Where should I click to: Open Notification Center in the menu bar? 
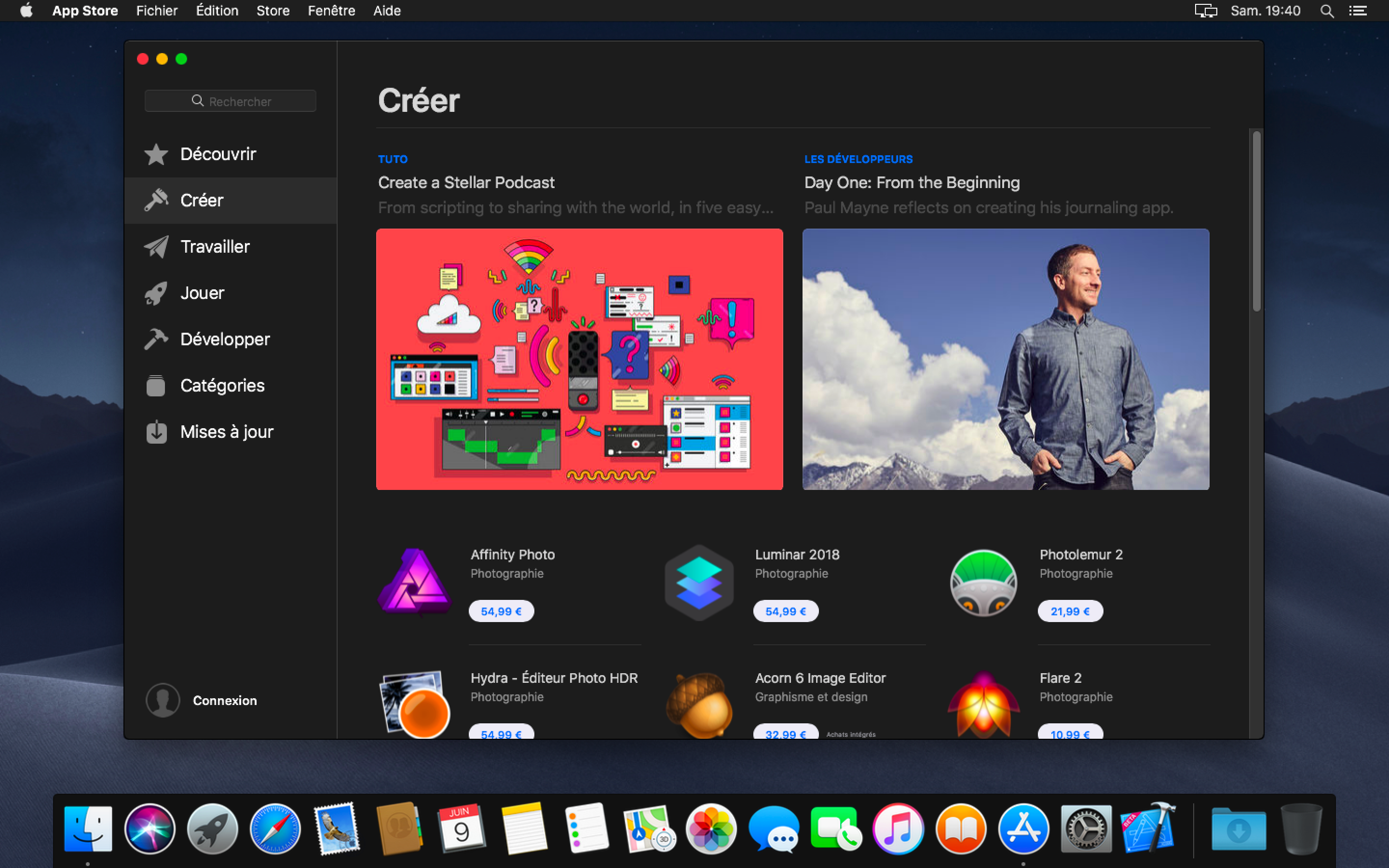pyautogui.click(x=1358, y=10)
